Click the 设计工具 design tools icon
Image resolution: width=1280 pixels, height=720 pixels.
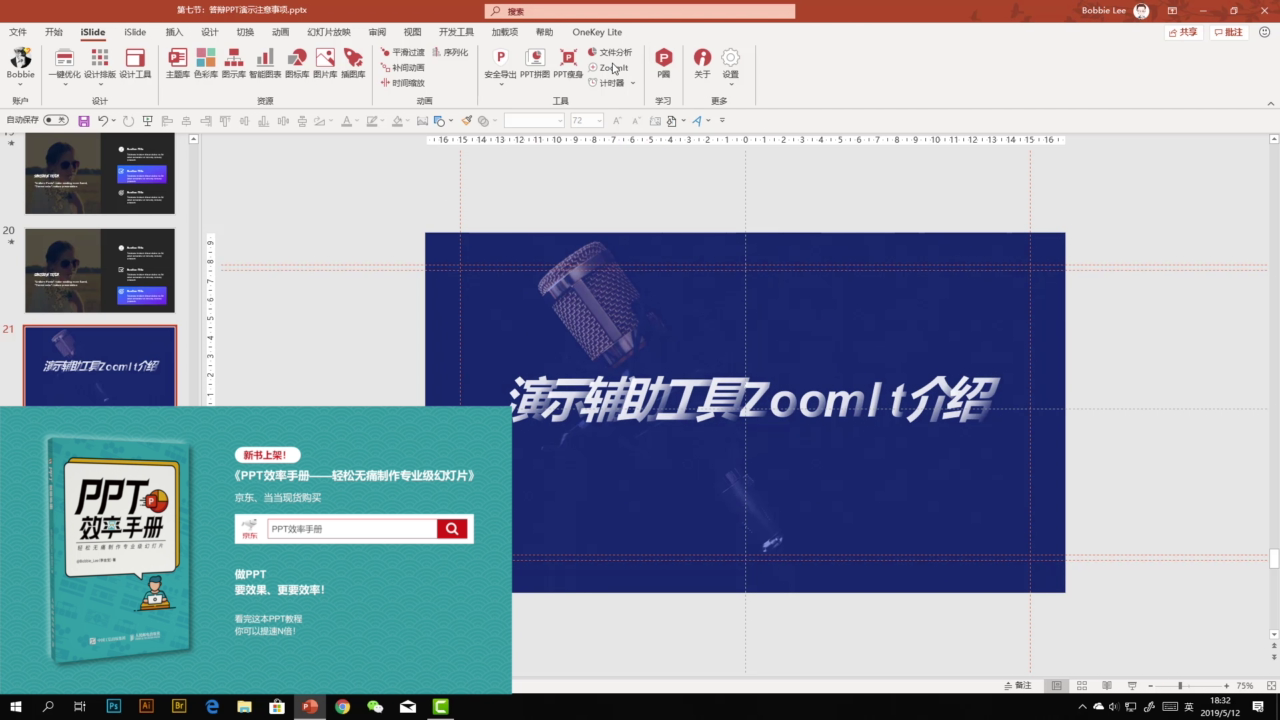(135, 63)
